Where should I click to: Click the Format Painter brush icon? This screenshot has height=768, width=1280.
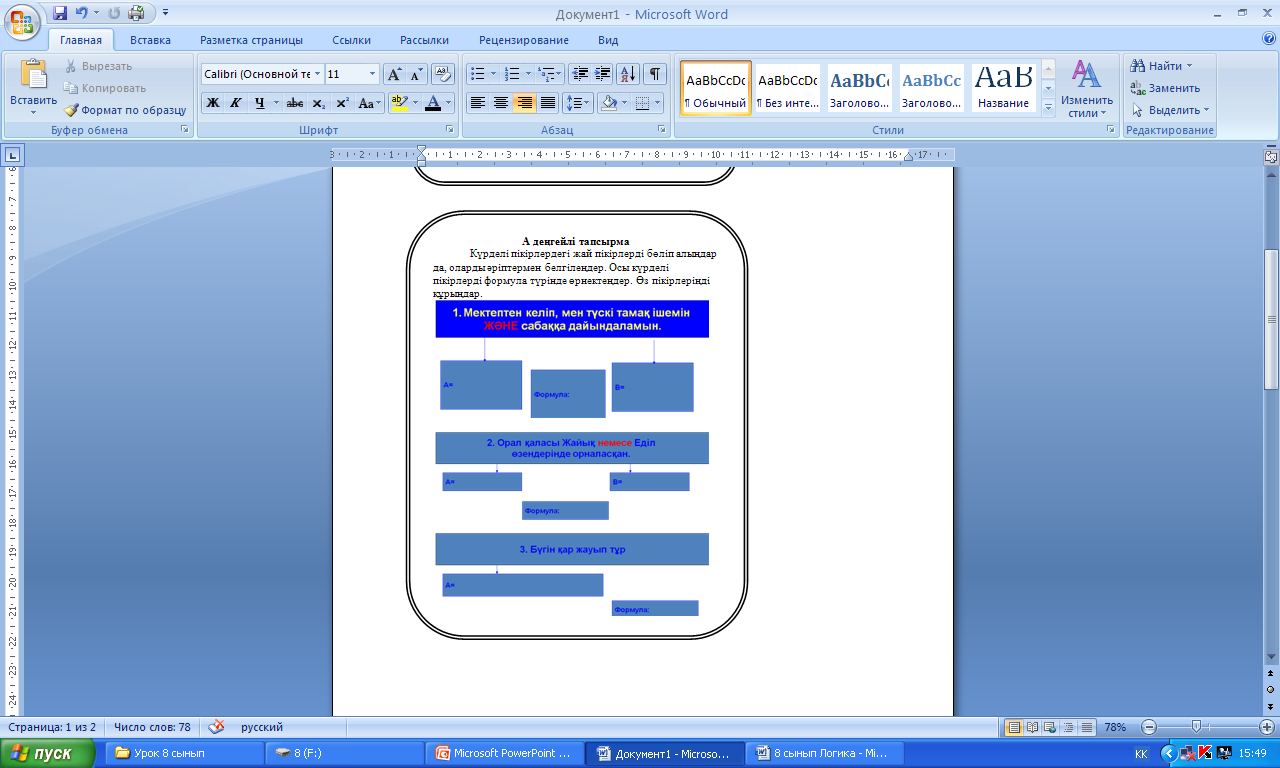pyautogui.click(x=72, y=110)
